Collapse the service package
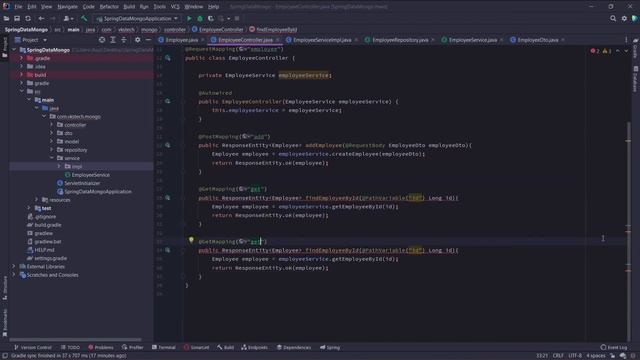 point(52,158)
